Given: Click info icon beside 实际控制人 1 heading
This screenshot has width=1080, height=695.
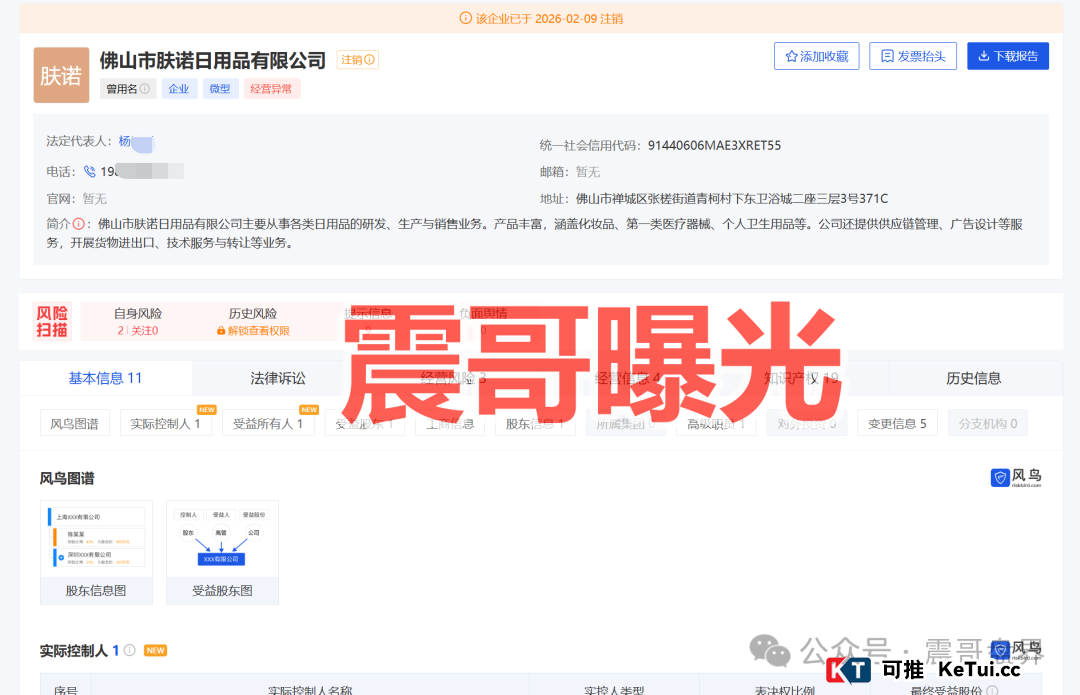Looking at the screenshot, I should (129, 650).
